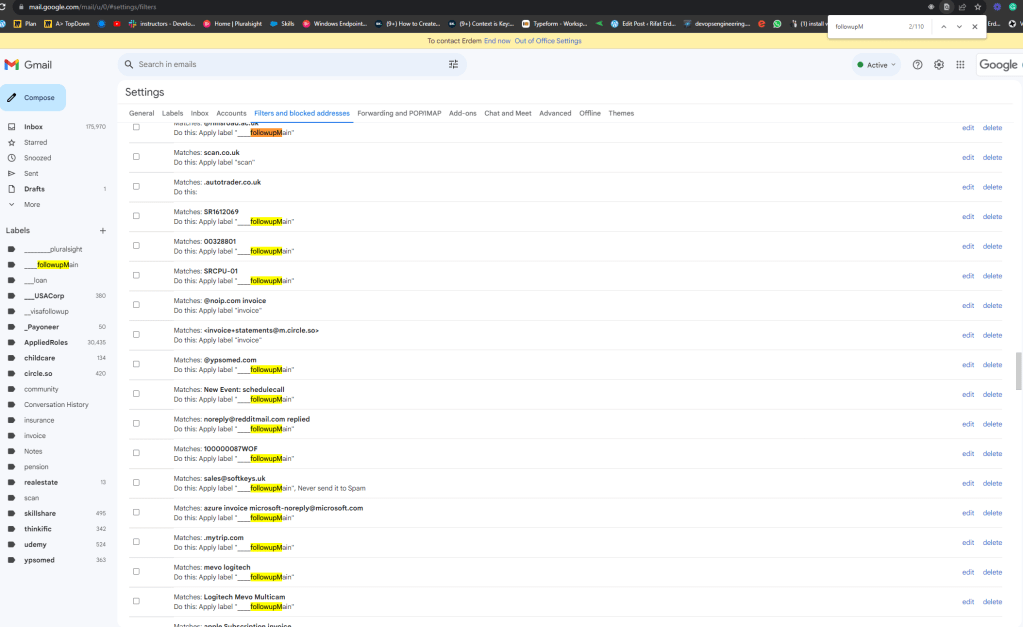This screenshot has width=1023, height=627.
Task: Check the SR1612069 filter checkbox
Action: click(x=136, y=216)
